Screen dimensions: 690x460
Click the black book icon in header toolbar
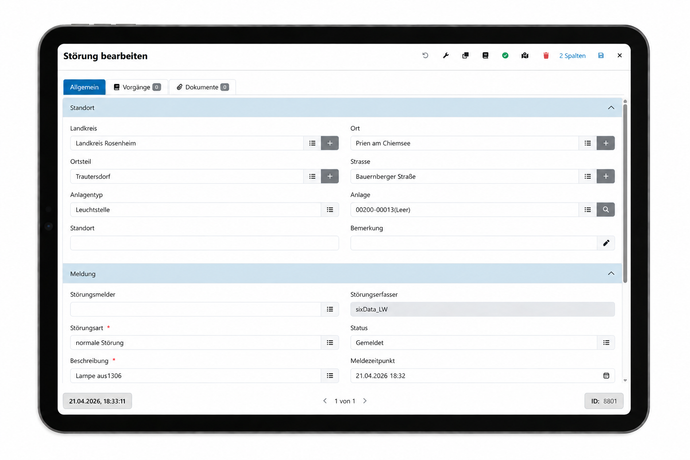(x=485, y=55)
